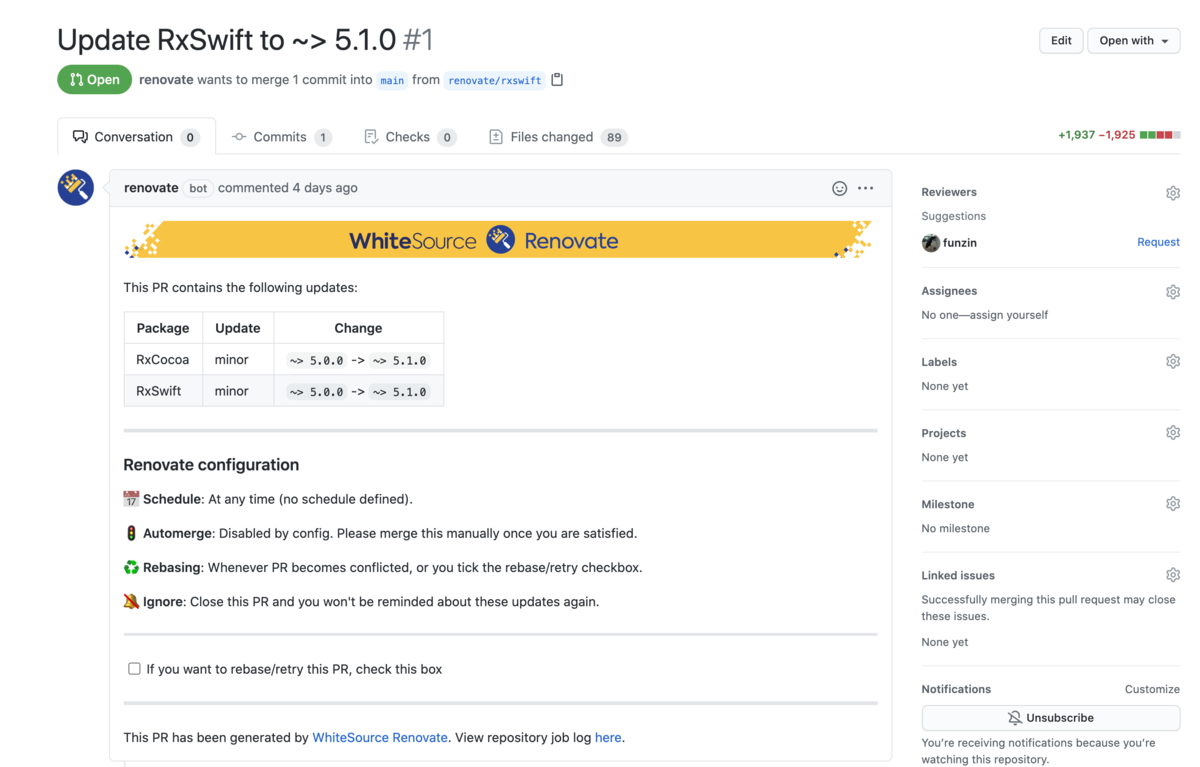Switch to Checks tab
This screenshot has height=767, width=1200.
pos(410,137)
